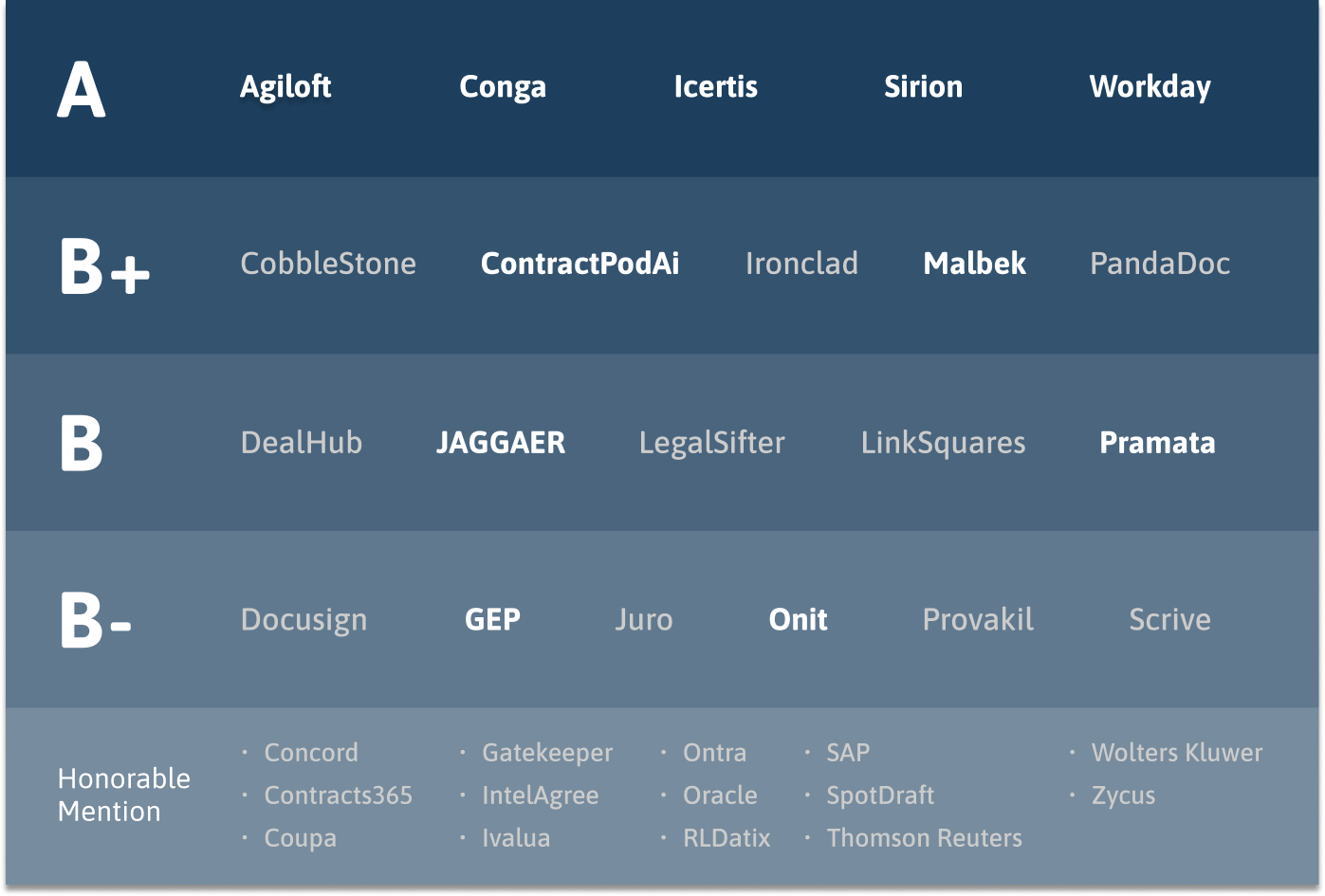Open the Icertis entry
Image resolution: width=1325 pixels, height=896 pixels.
[x=715, y=87]
